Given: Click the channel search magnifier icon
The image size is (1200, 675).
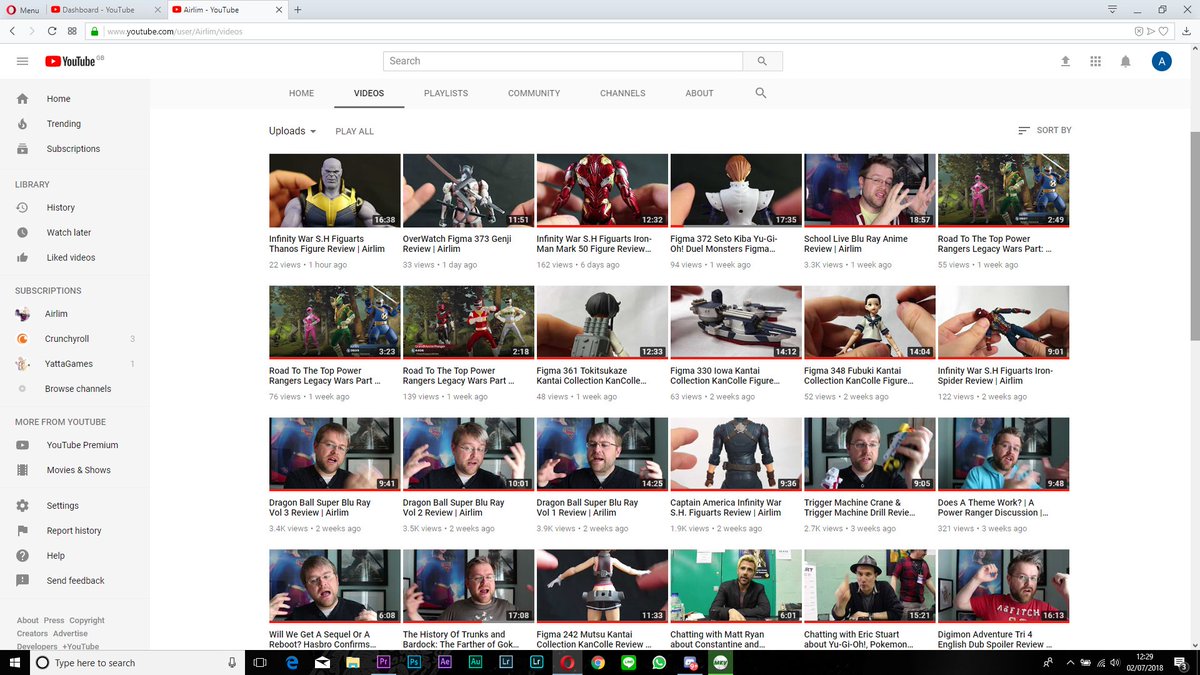Looking at the screenshot, I should coord(761,93).
